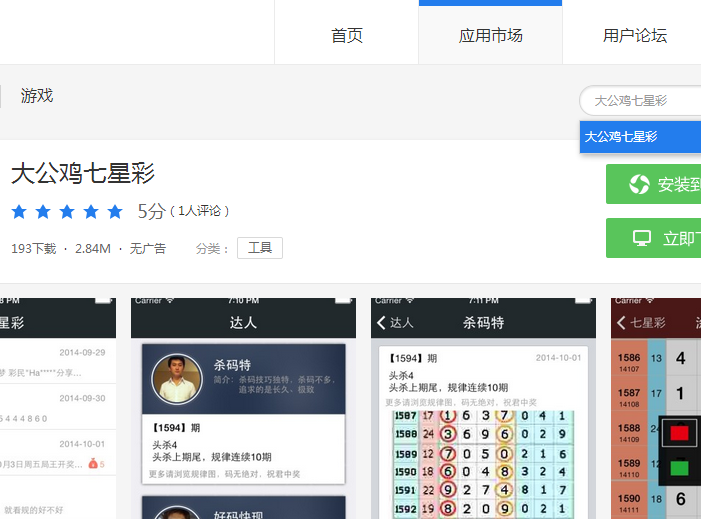Click the fifth rating star
The image size is (701, 519).
point(115,211)
